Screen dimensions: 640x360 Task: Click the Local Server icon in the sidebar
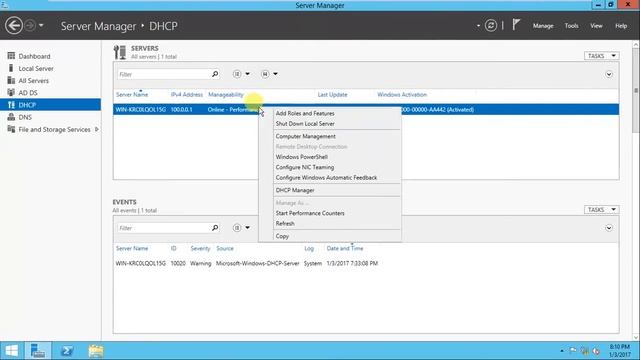coord(11,68)
